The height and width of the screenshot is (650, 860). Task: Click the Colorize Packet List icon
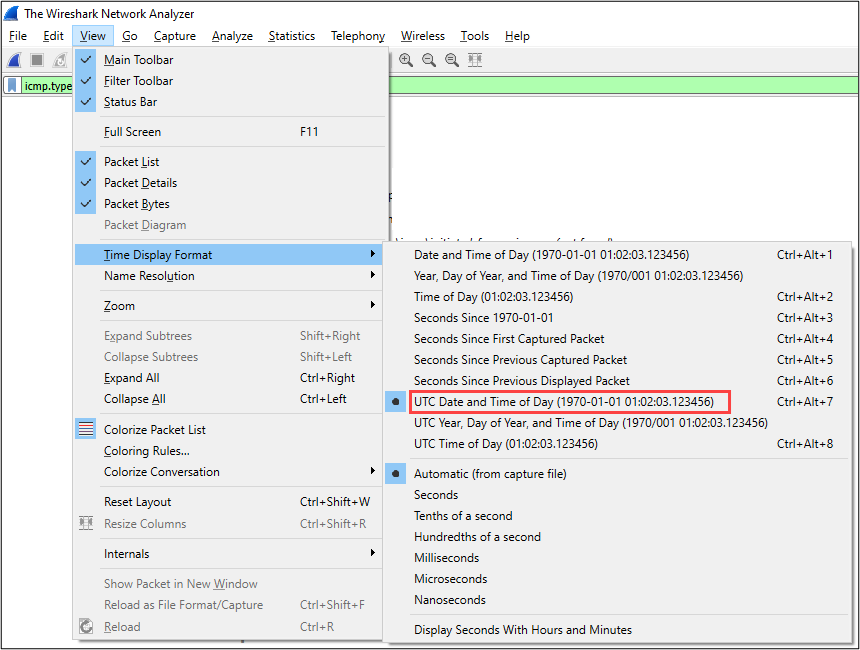(86, 430)
